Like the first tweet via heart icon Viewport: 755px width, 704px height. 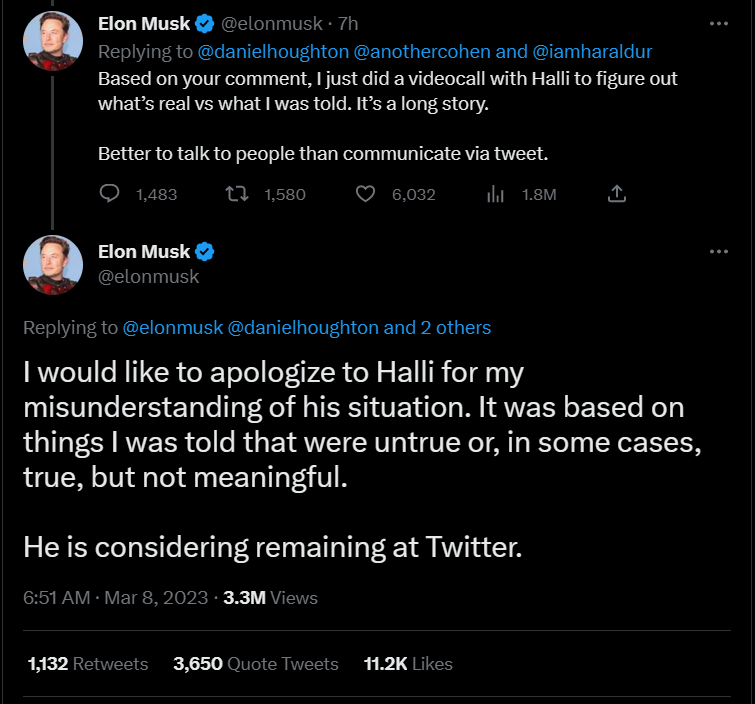point(366,194)
